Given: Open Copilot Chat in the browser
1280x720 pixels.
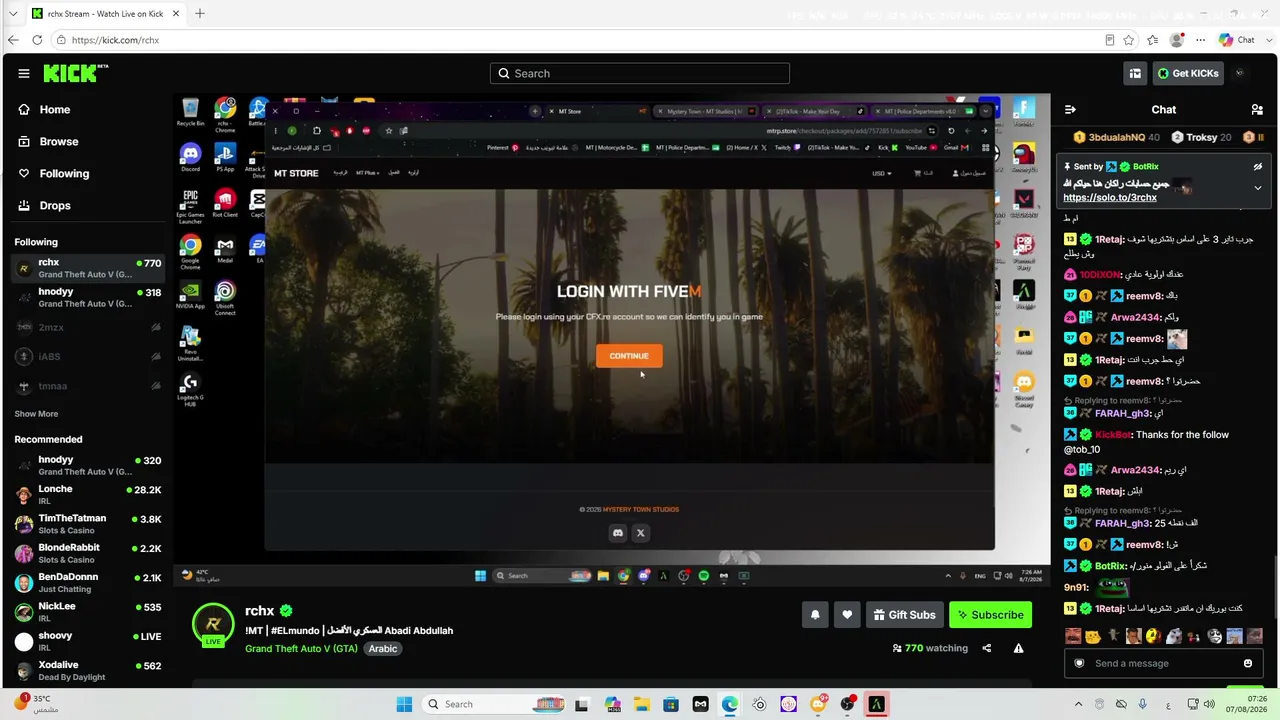Looking at the screenshot, I should tap(1237, 40).
